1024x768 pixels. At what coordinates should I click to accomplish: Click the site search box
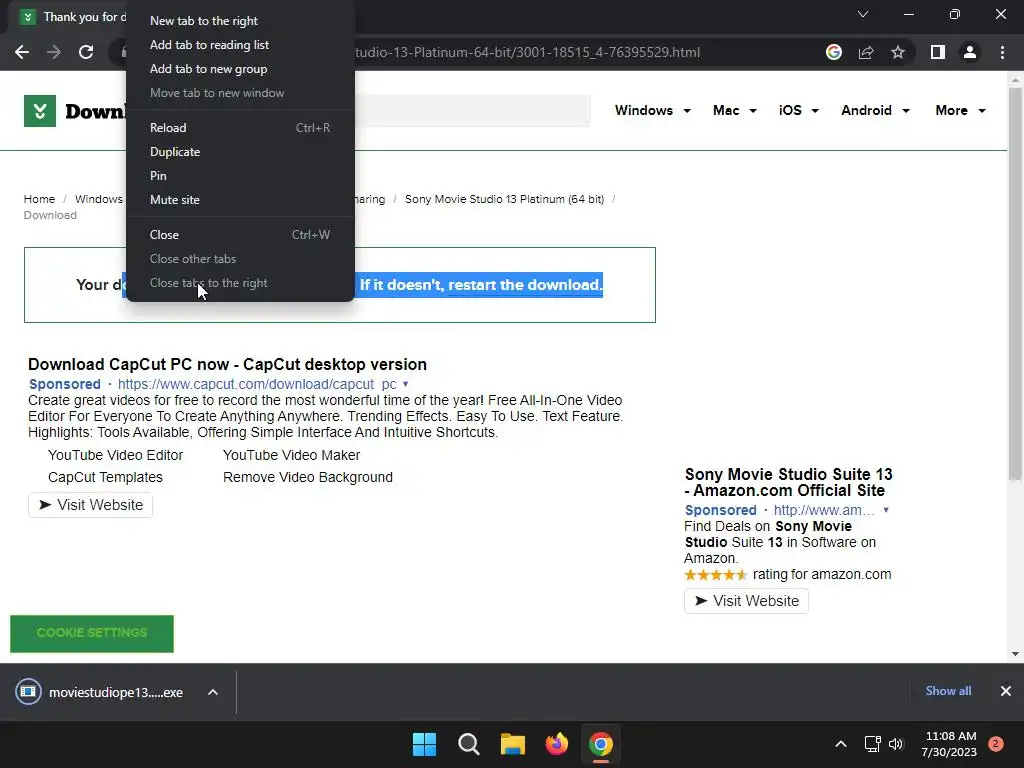tap(473, 110)
